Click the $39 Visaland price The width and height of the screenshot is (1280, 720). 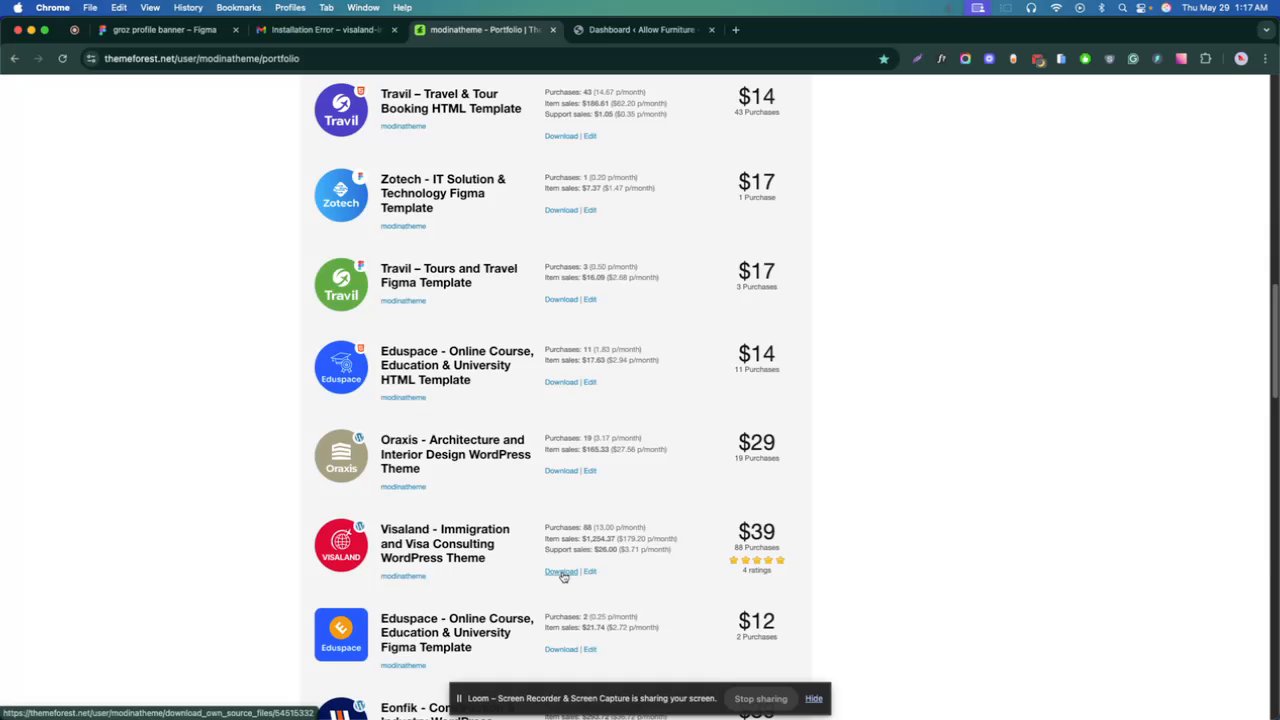tap(757, 532)
